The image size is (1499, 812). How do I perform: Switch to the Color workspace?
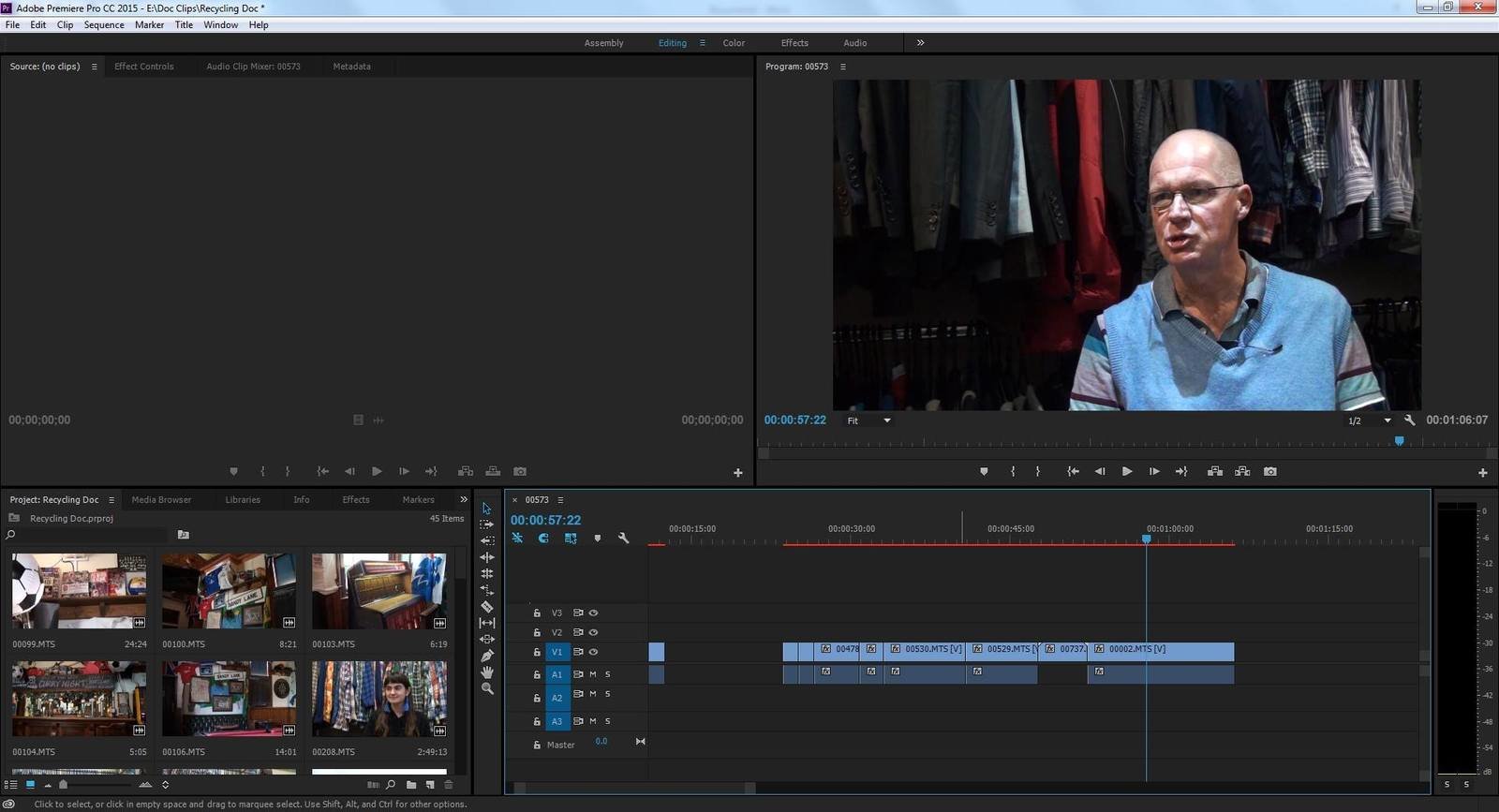(734, 43)
